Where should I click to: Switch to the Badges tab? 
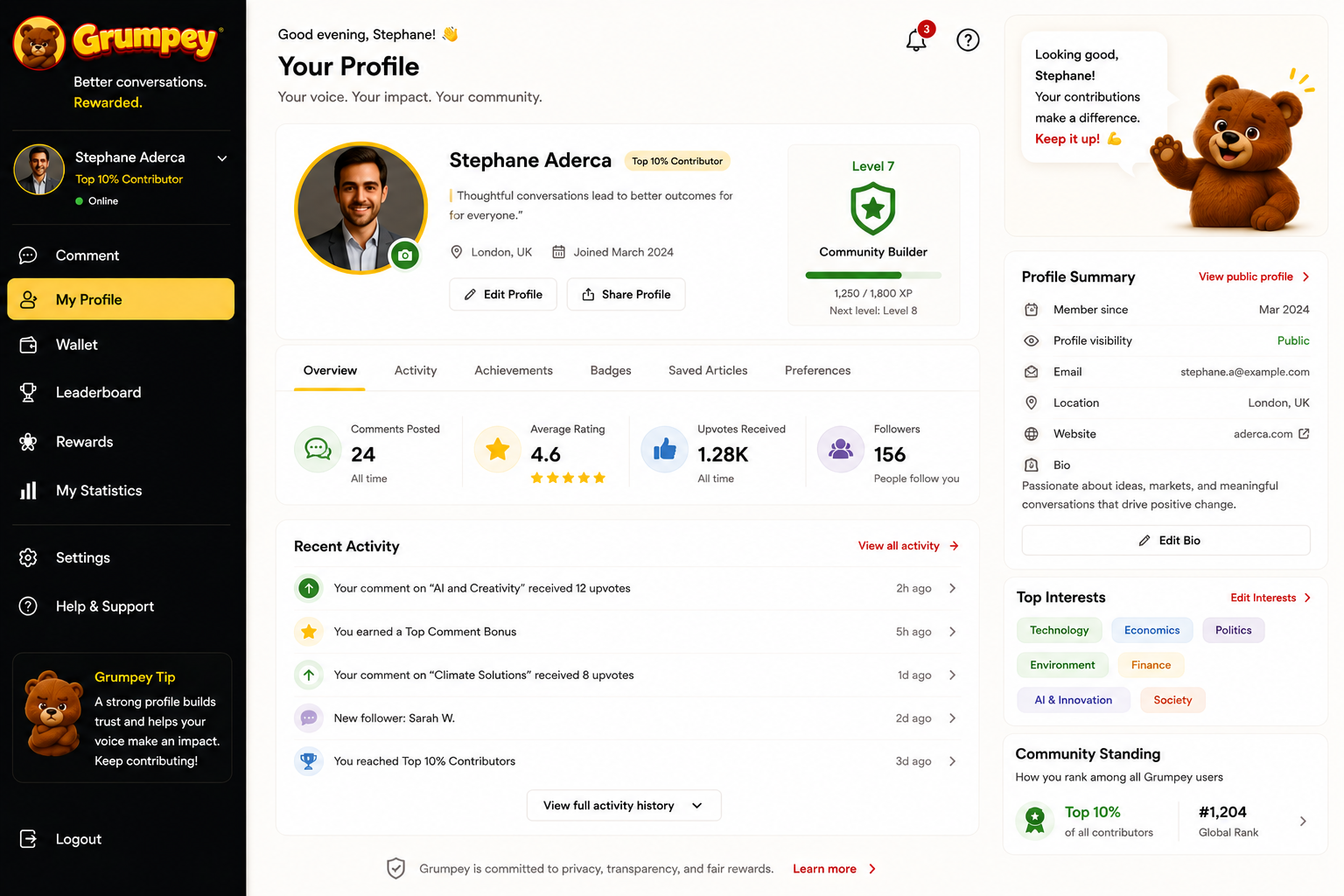coord(611,370)
